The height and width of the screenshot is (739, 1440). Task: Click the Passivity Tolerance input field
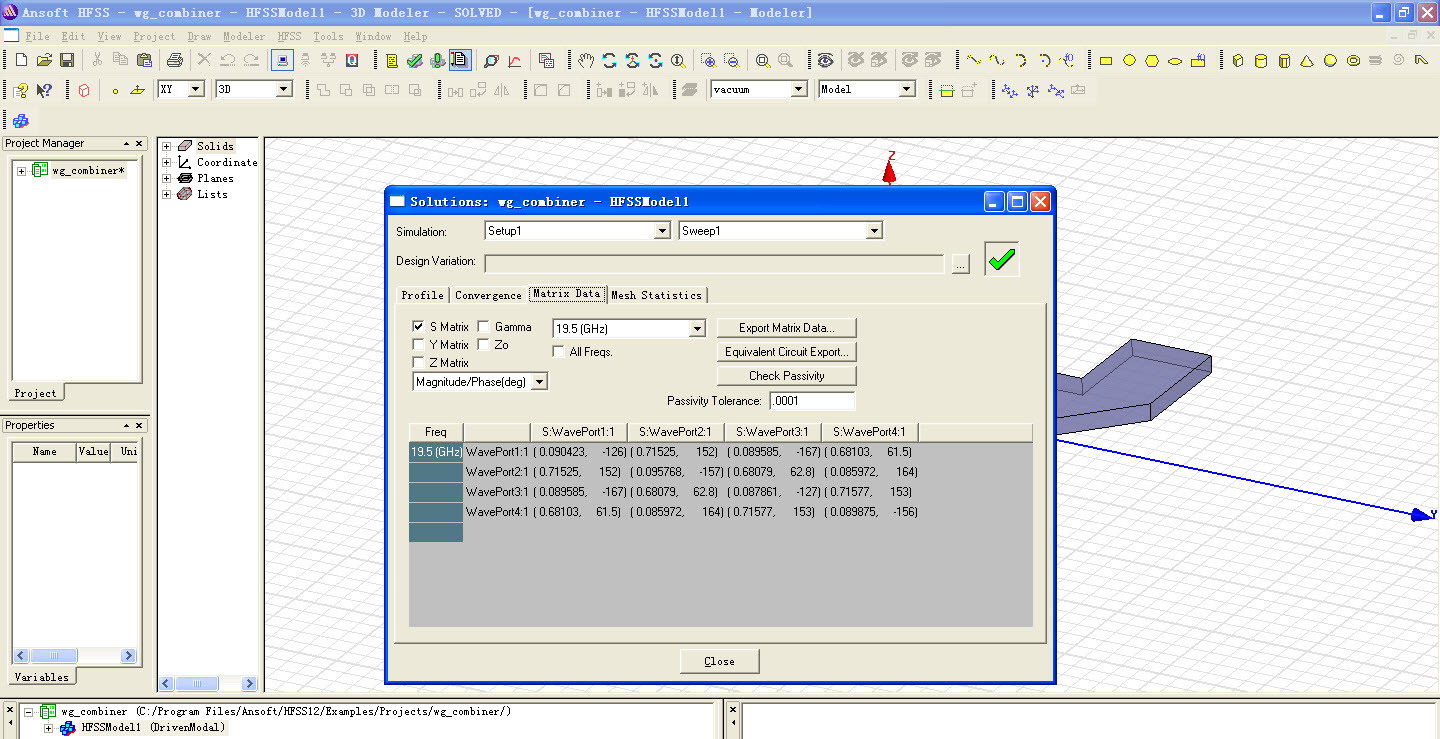coord(812,401)
